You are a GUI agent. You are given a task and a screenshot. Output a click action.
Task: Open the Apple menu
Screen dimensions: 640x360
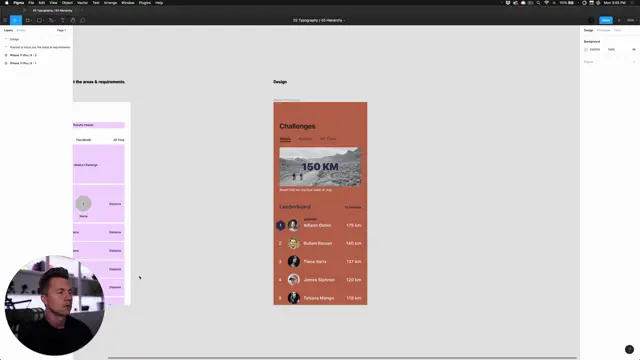click(7, 2)
